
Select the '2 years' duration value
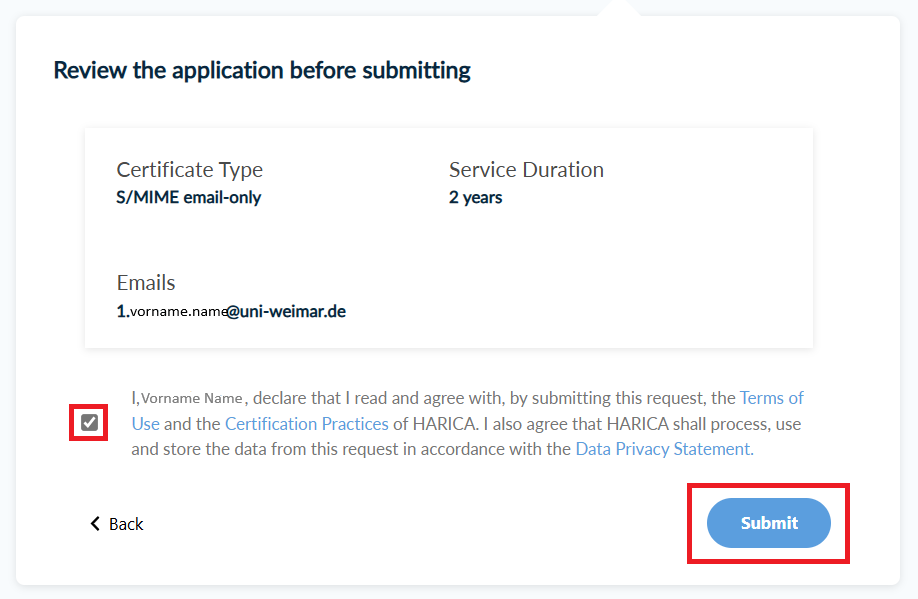475,197
